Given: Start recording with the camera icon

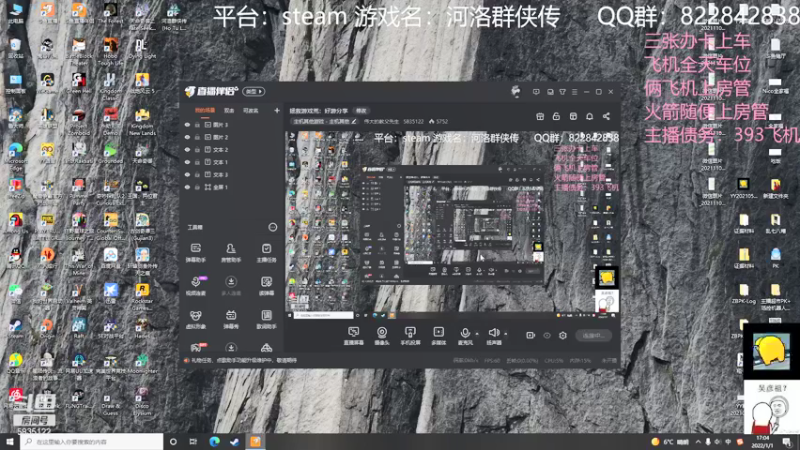Looking at the screenshot, I should pos(531,335).
